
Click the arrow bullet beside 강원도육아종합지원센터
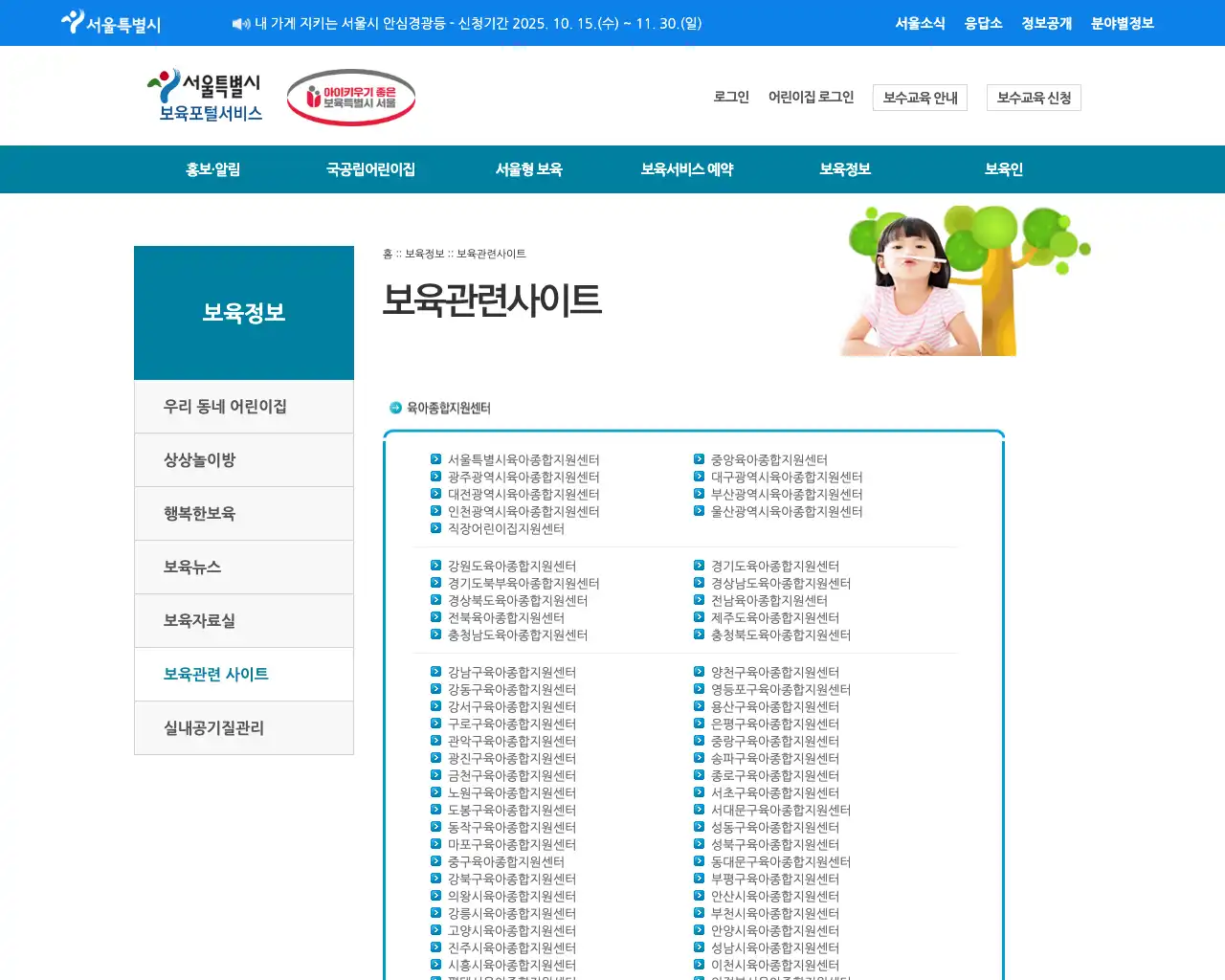[x=436, y=566]
